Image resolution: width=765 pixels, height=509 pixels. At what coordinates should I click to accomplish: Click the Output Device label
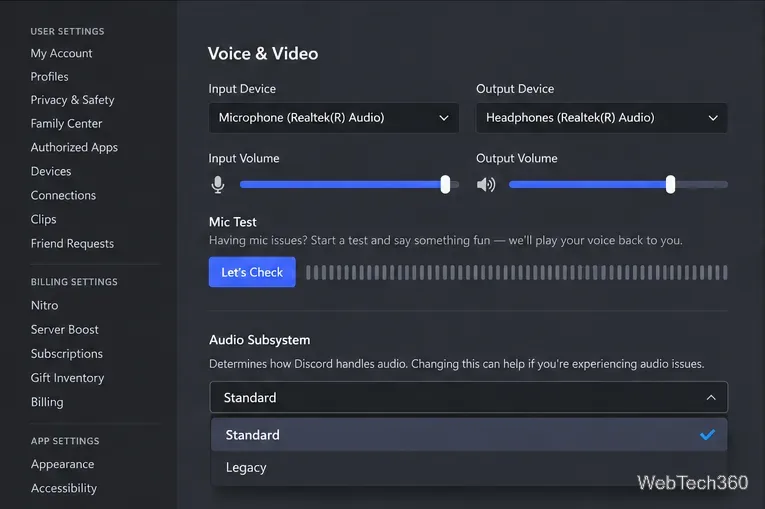(515, 89)
